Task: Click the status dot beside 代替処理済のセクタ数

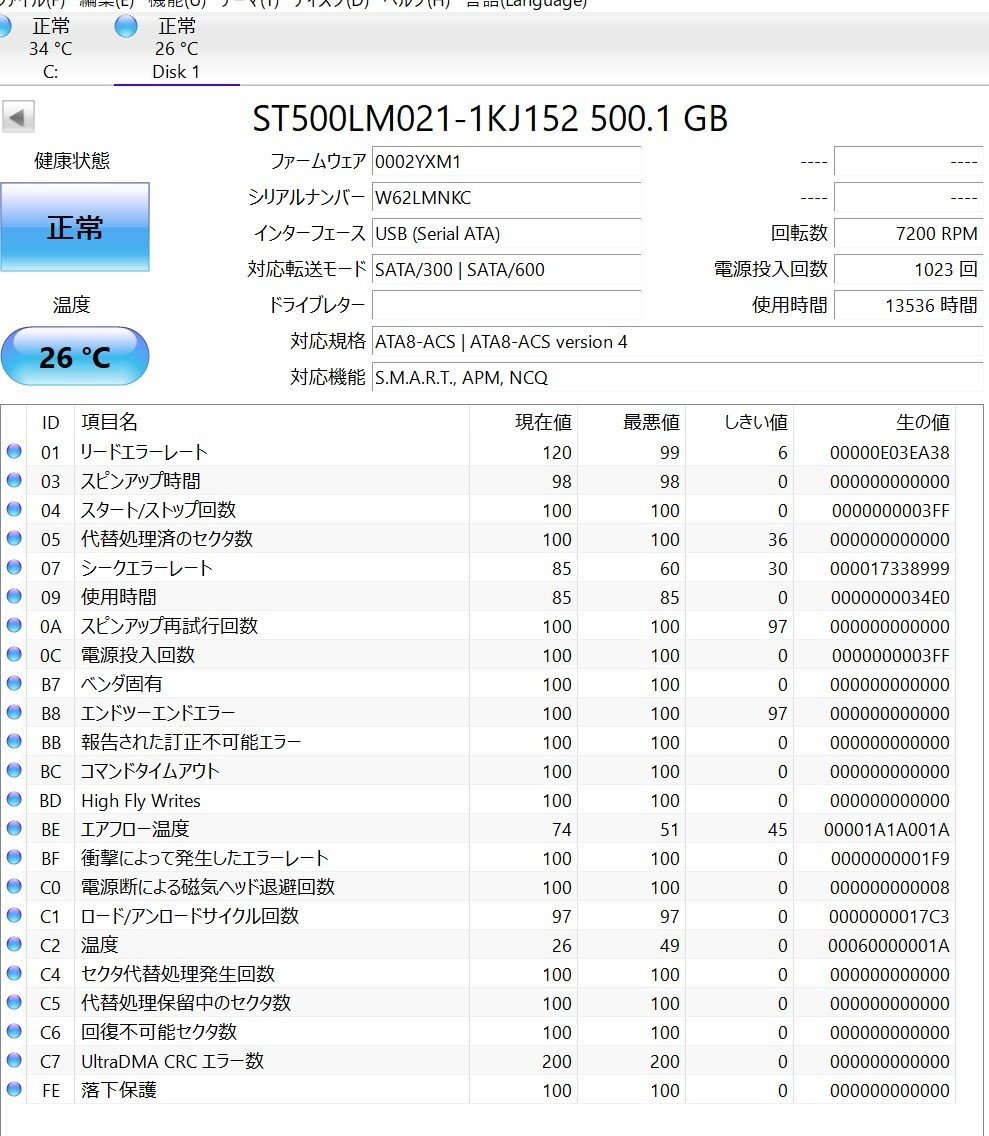Action: click(14, 539)
